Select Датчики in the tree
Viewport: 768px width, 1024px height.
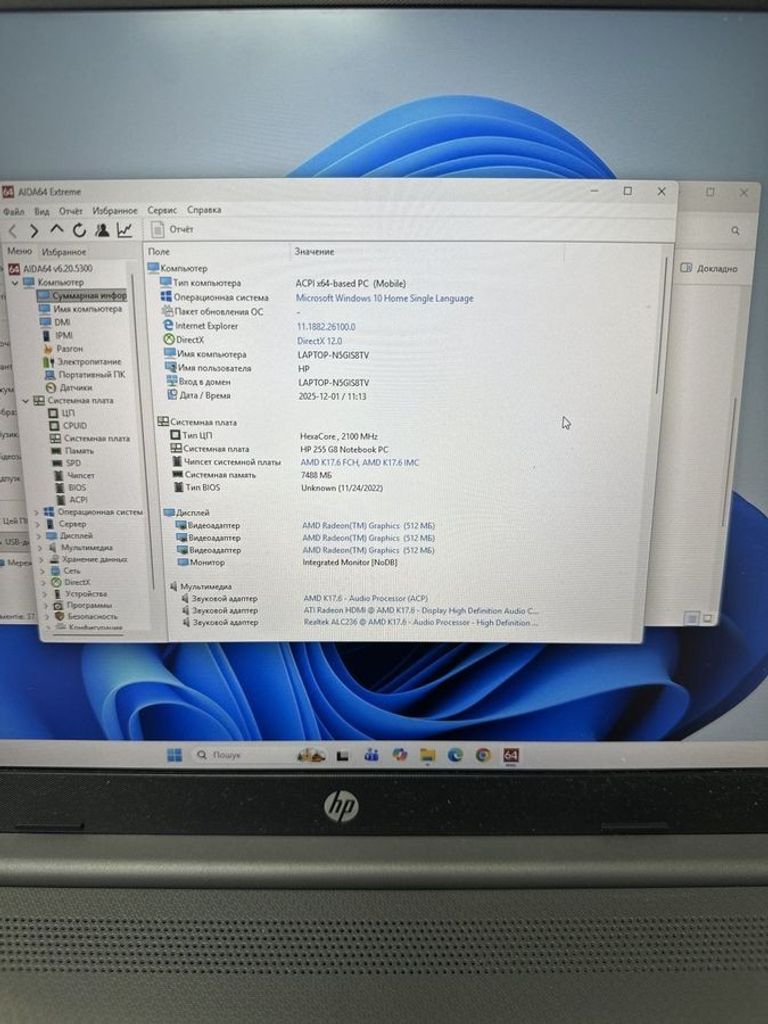point(75,387)
